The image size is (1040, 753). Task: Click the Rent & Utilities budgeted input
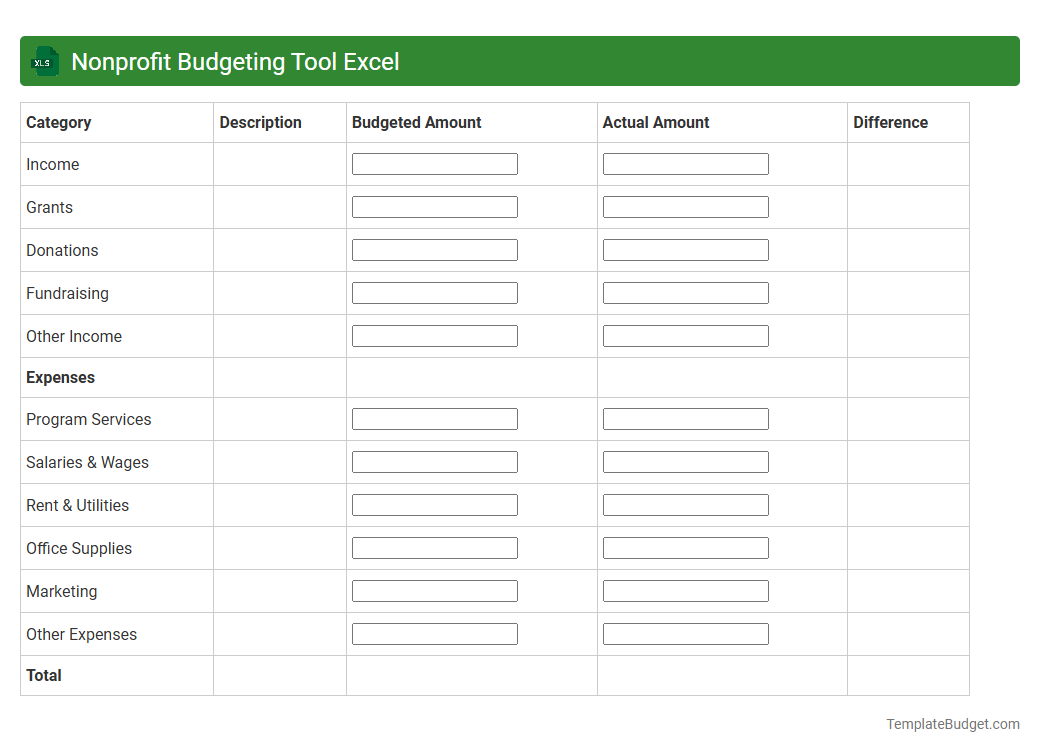tap(434, 504)
